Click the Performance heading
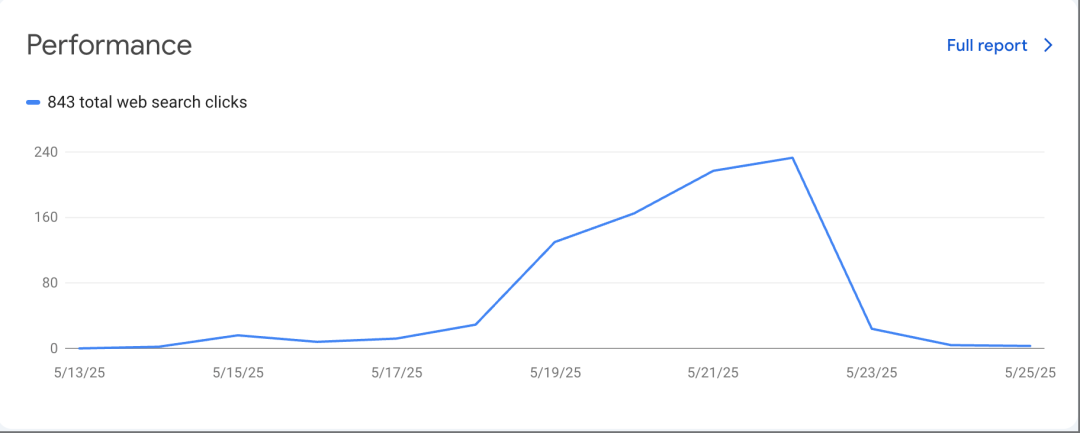The image size is (1080, 433). pyautogui.click(x=109, y=45)
